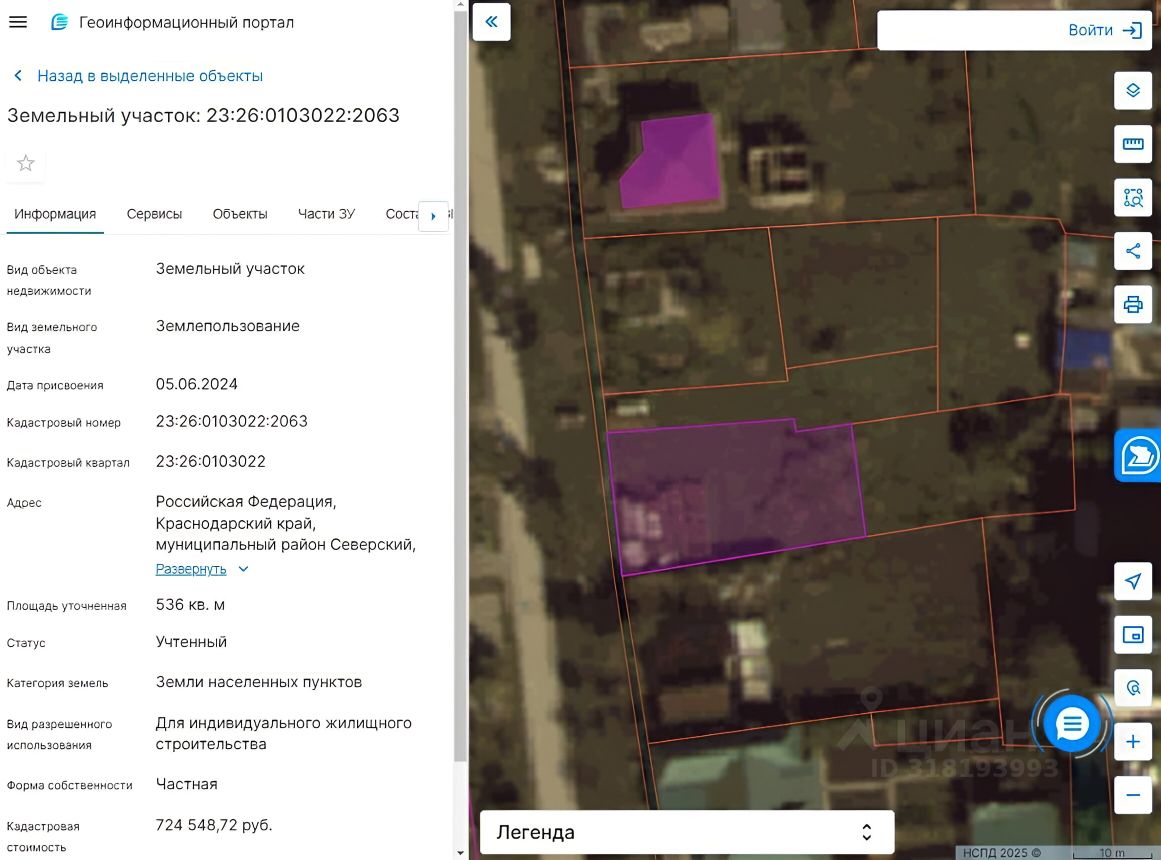Select the ruler measurement tool

[1133, 144]
